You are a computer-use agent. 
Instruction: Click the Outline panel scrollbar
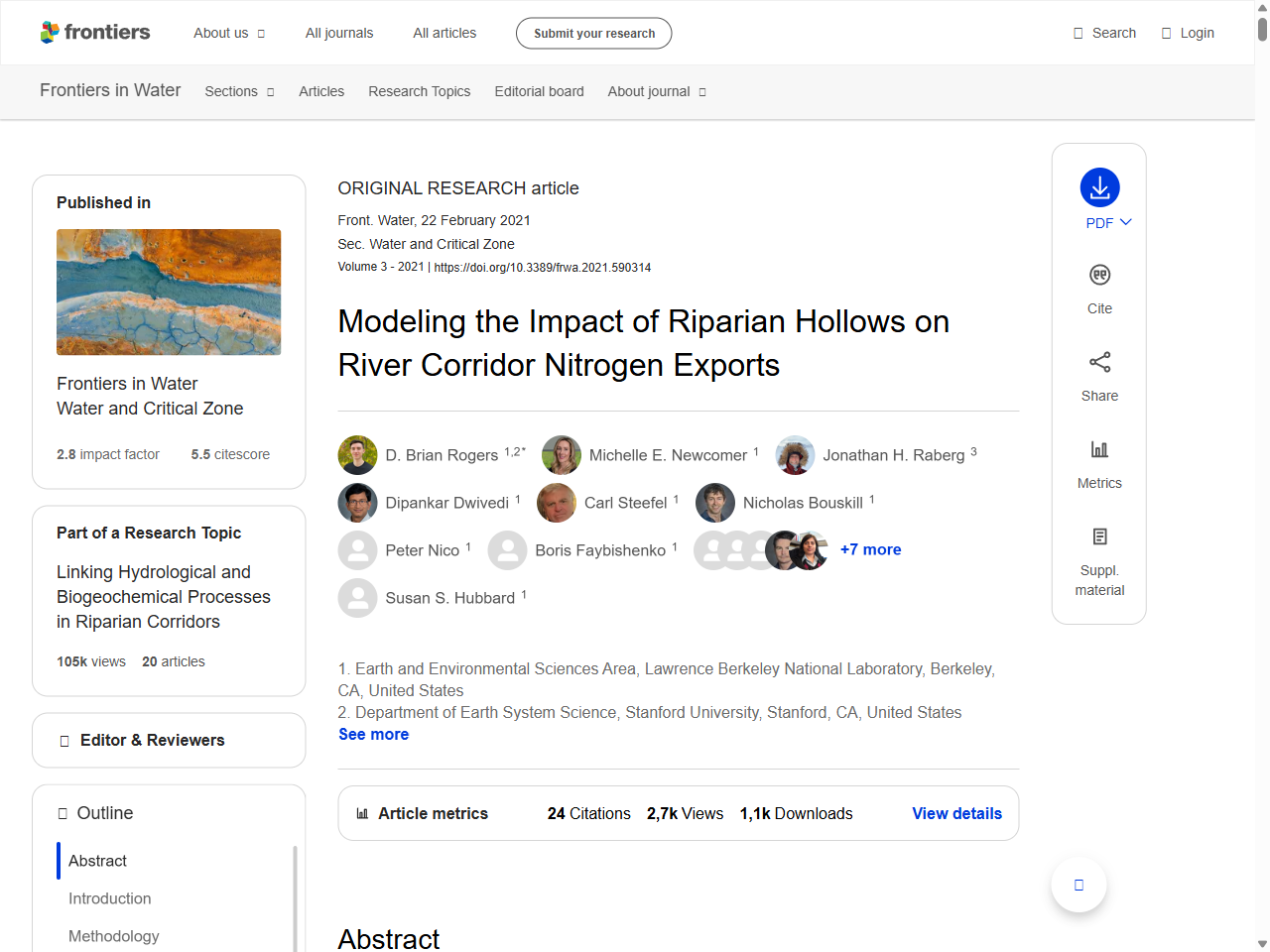click(x=295, y=898)
